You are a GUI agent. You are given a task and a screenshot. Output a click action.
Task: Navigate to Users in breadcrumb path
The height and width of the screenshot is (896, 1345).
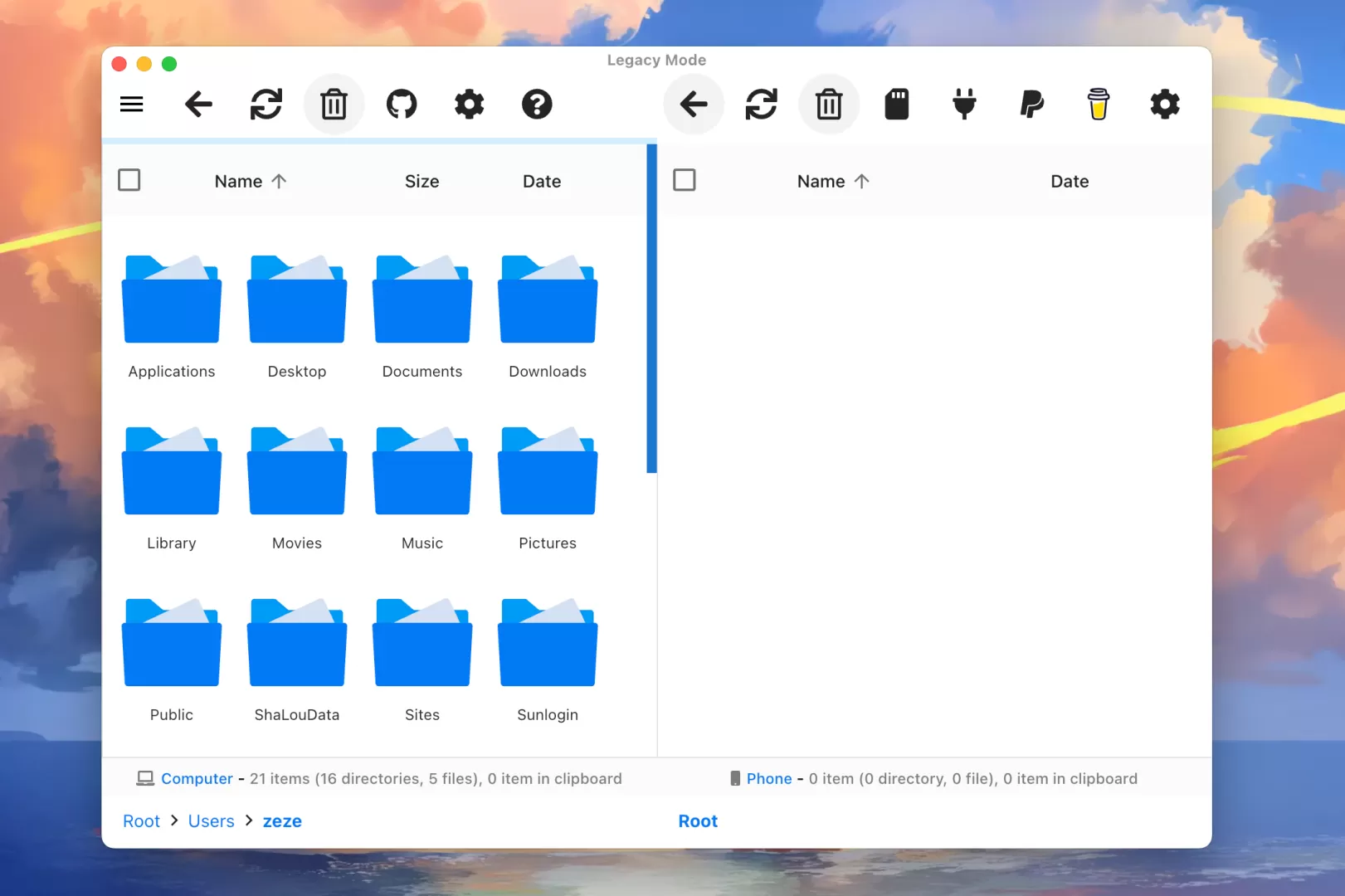click(x=212, y=821)
